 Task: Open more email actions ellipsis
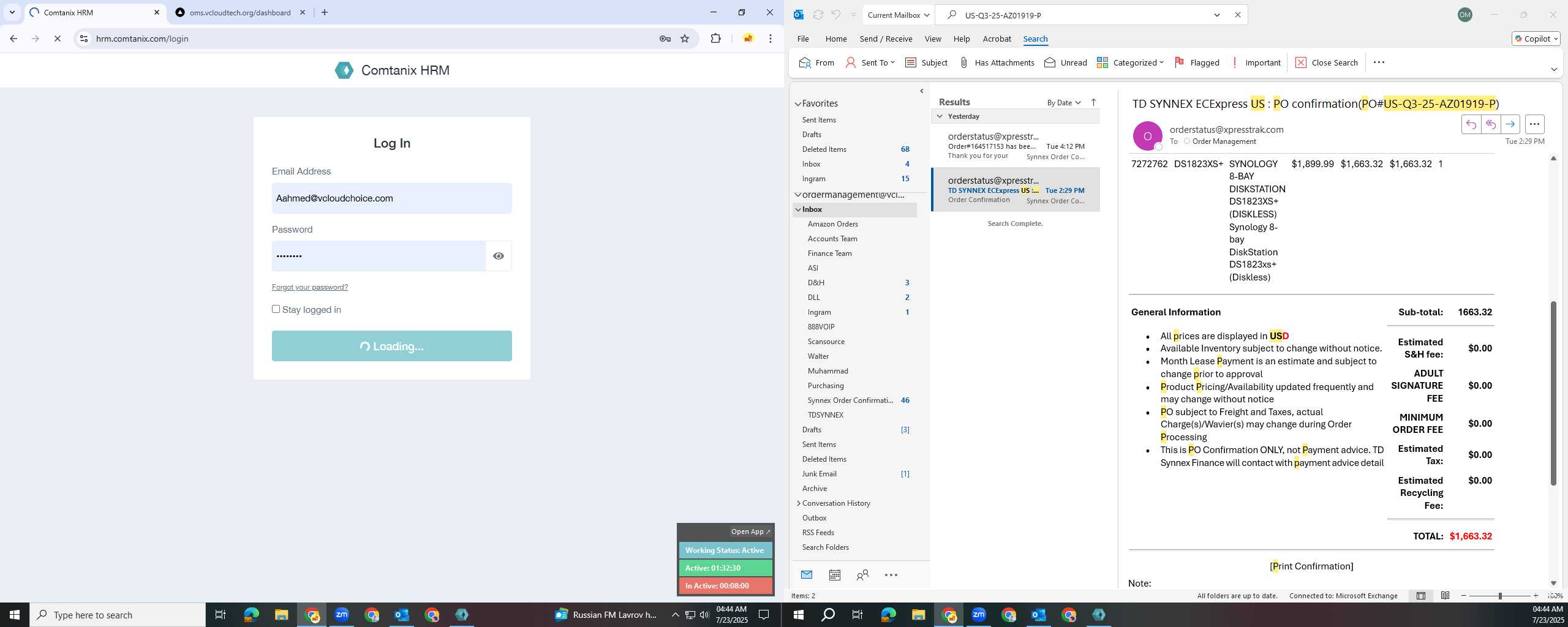1534,124
